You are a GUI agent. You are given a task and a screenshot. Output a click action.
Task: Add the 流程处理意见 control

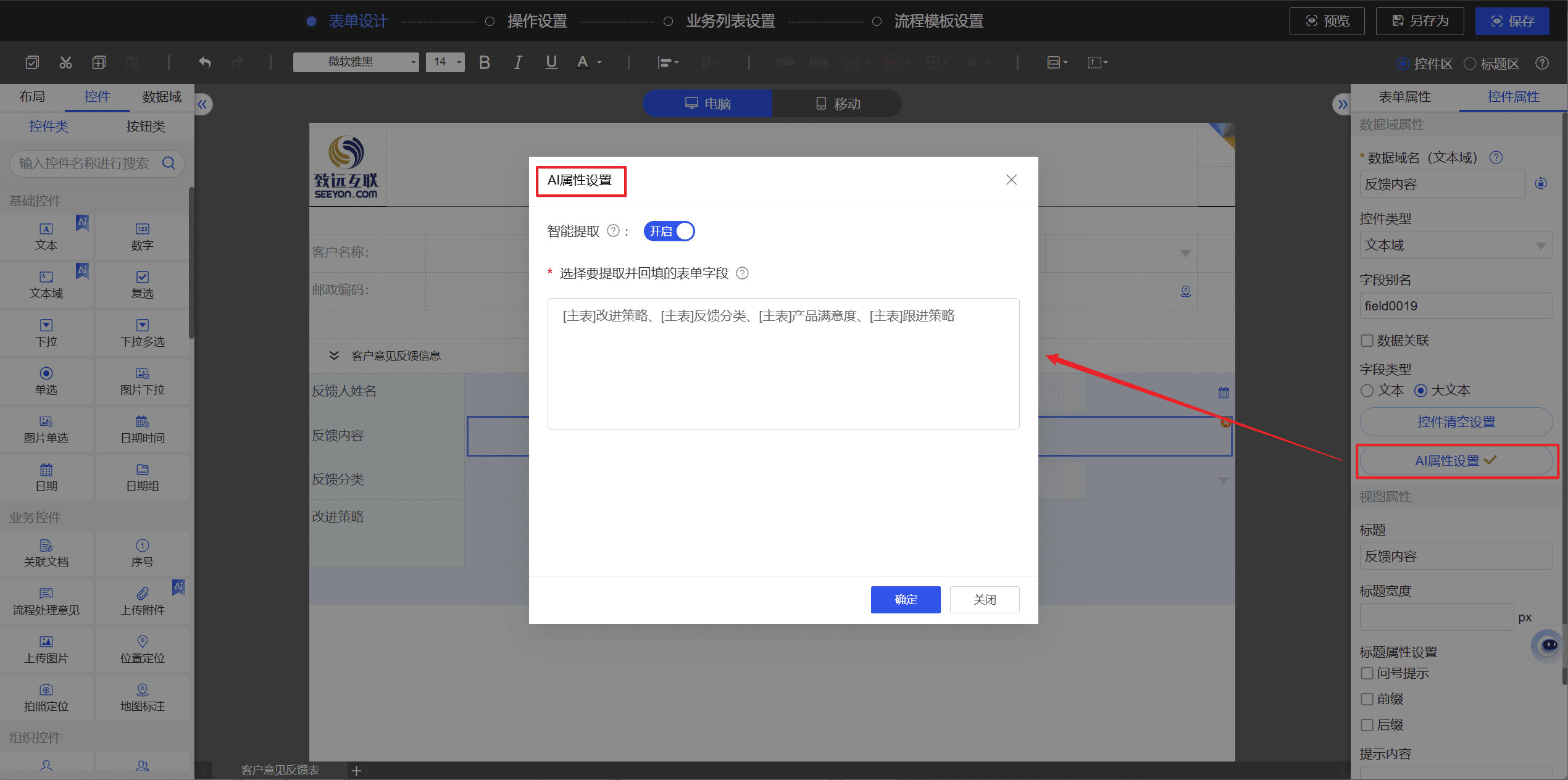(46, 602)
